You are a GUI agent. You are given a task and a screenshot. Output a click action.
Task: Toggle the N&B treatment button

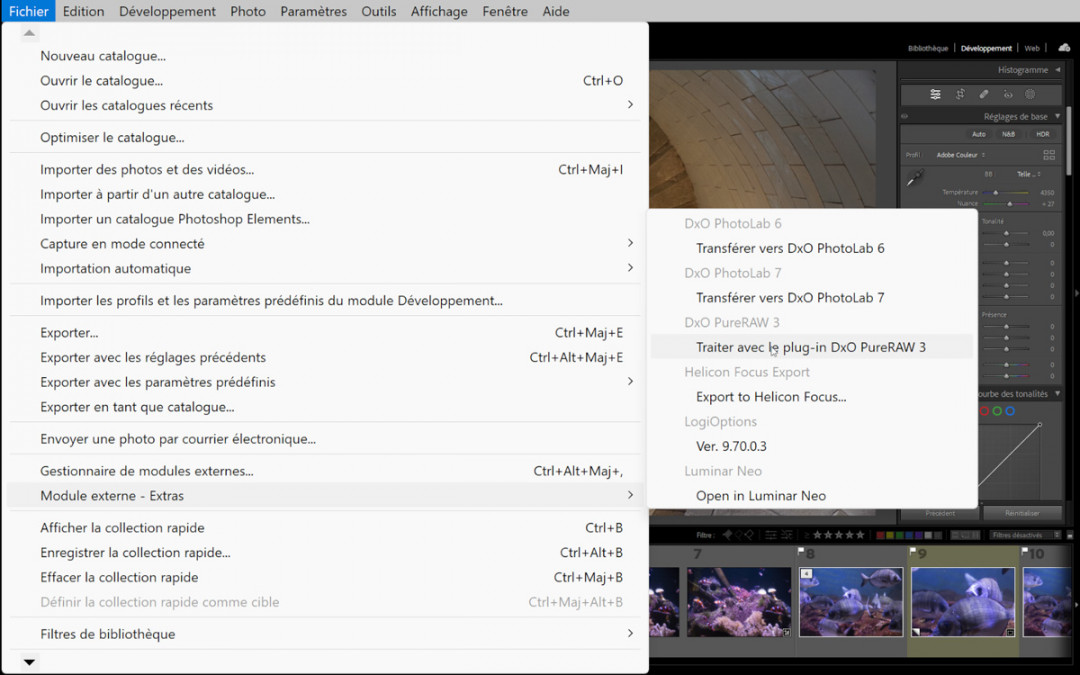point(1008,134)
